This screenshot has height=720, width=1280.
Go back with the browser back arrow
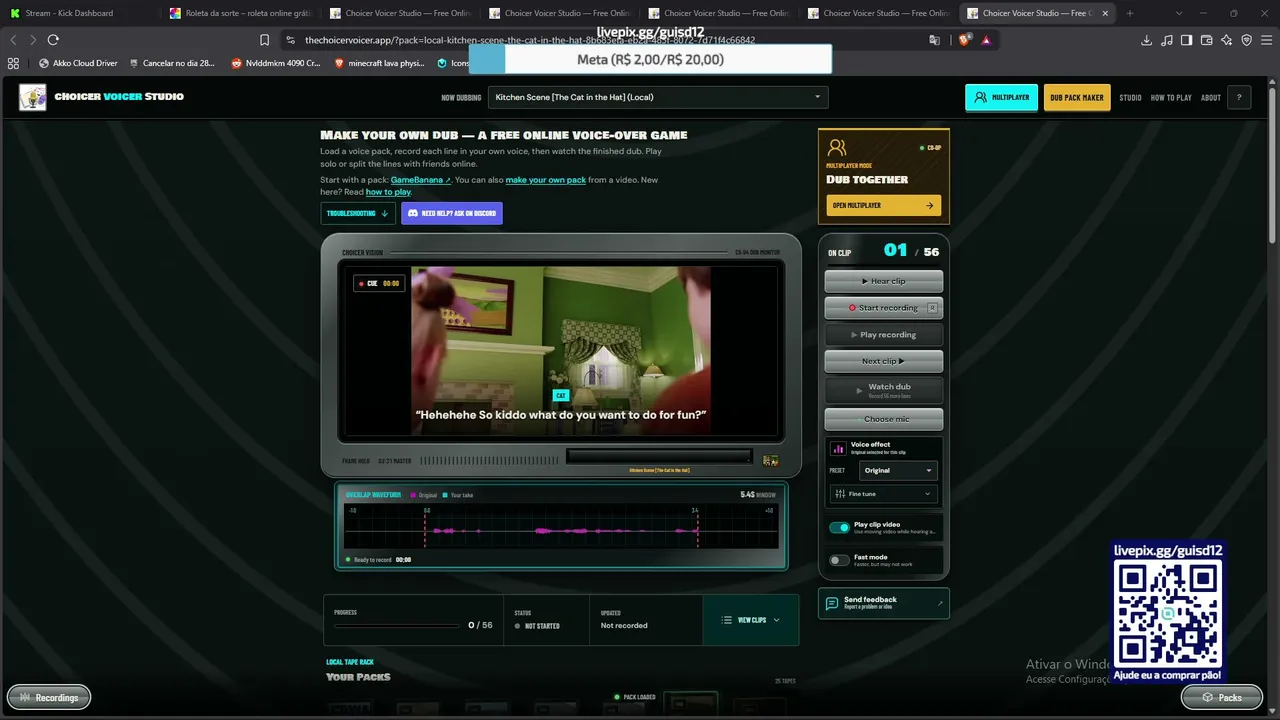point(13,40)
